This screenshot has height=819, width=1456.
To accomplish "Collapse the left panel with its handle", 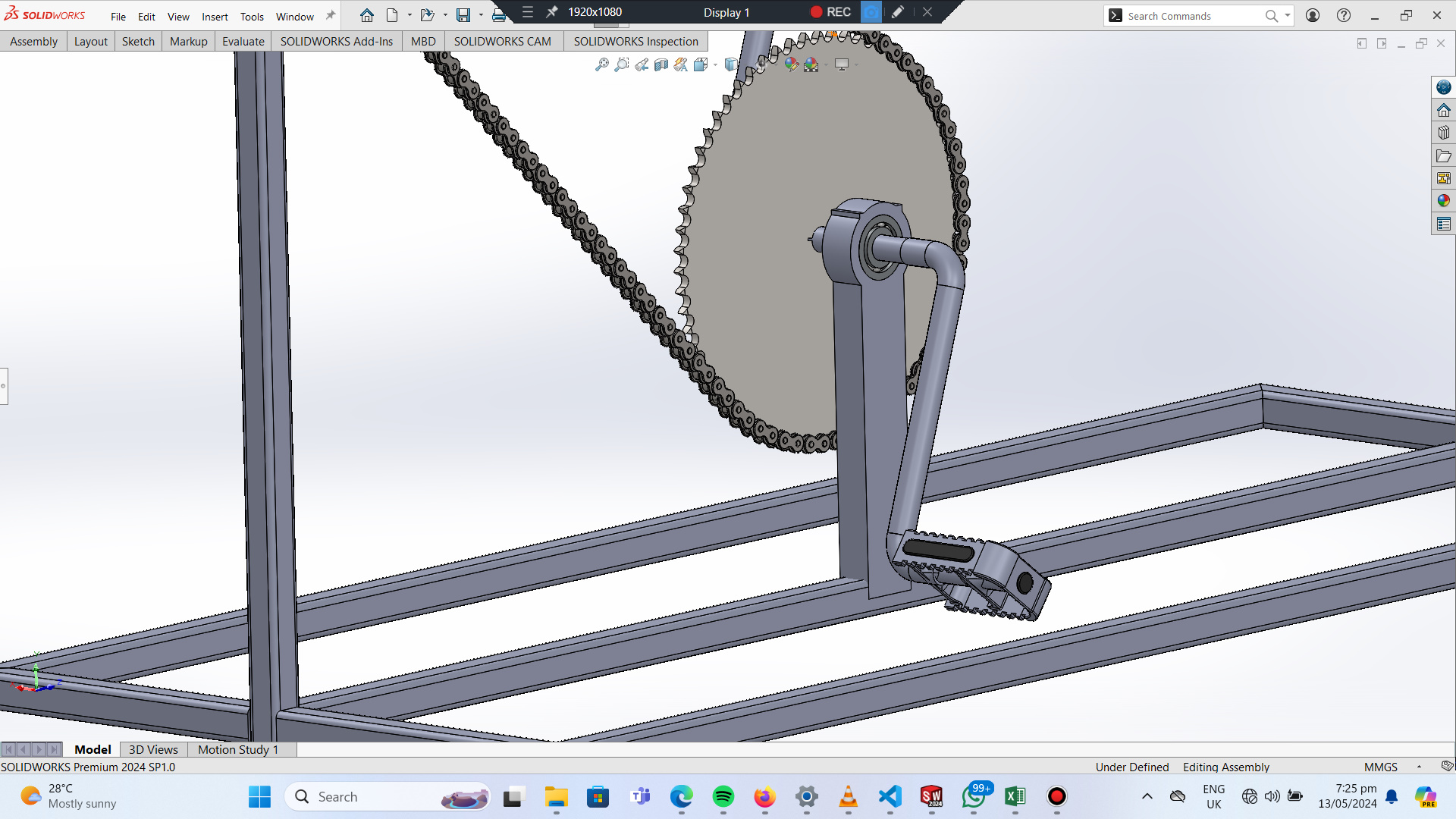I will tap(4, 386).
